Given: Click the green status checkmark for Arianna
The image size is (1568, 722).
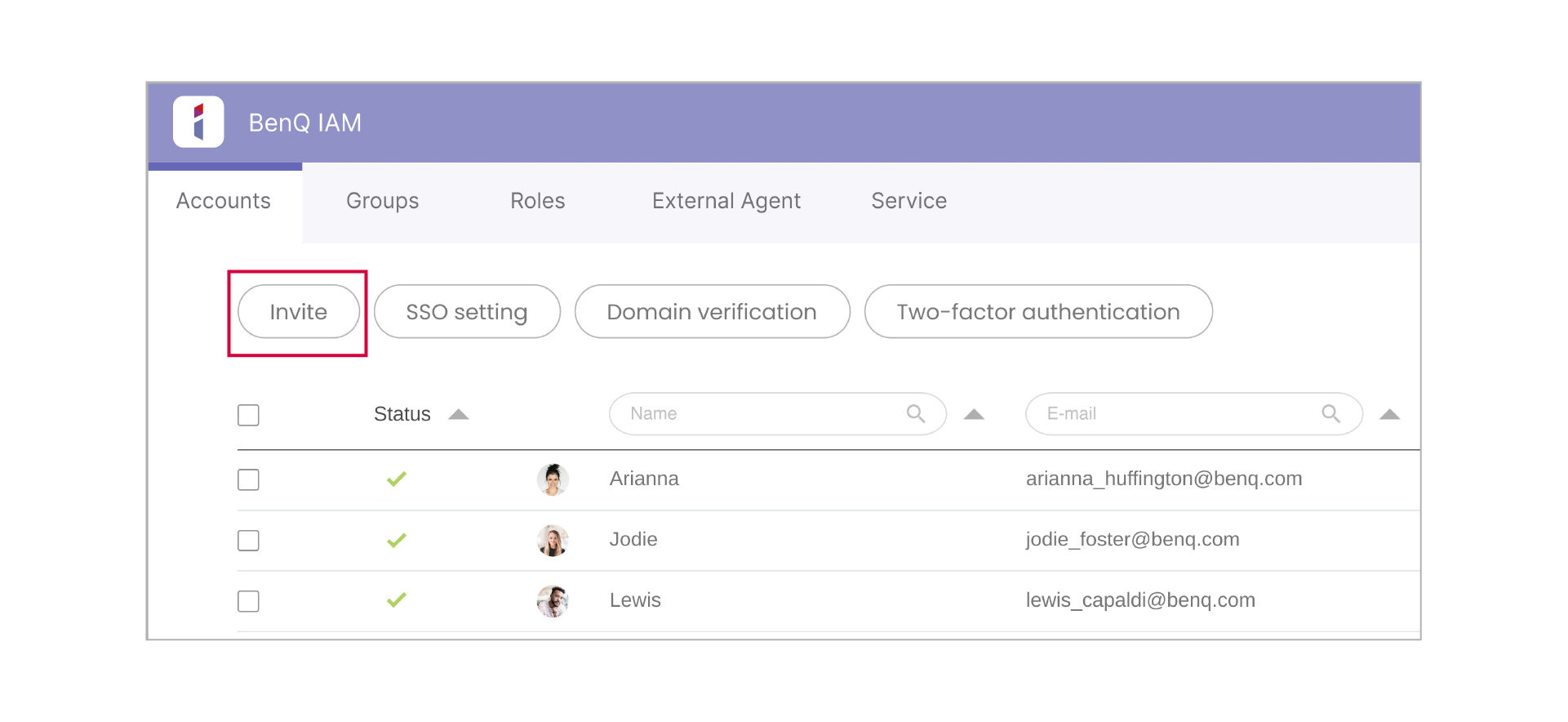Looking at the screenshot, I should [397, 479].
